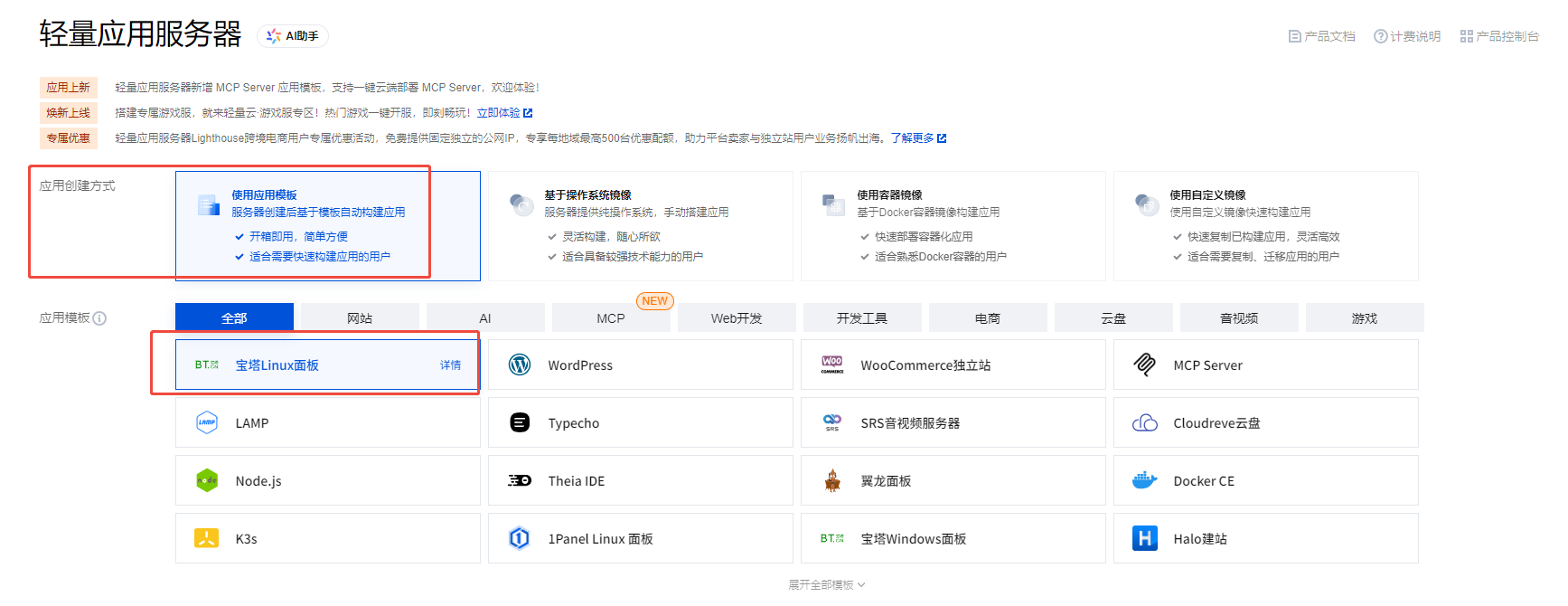Expand all templates via 展开全部模板
The height and width of the screenshot is (606, 1568).
click(827, 585)
